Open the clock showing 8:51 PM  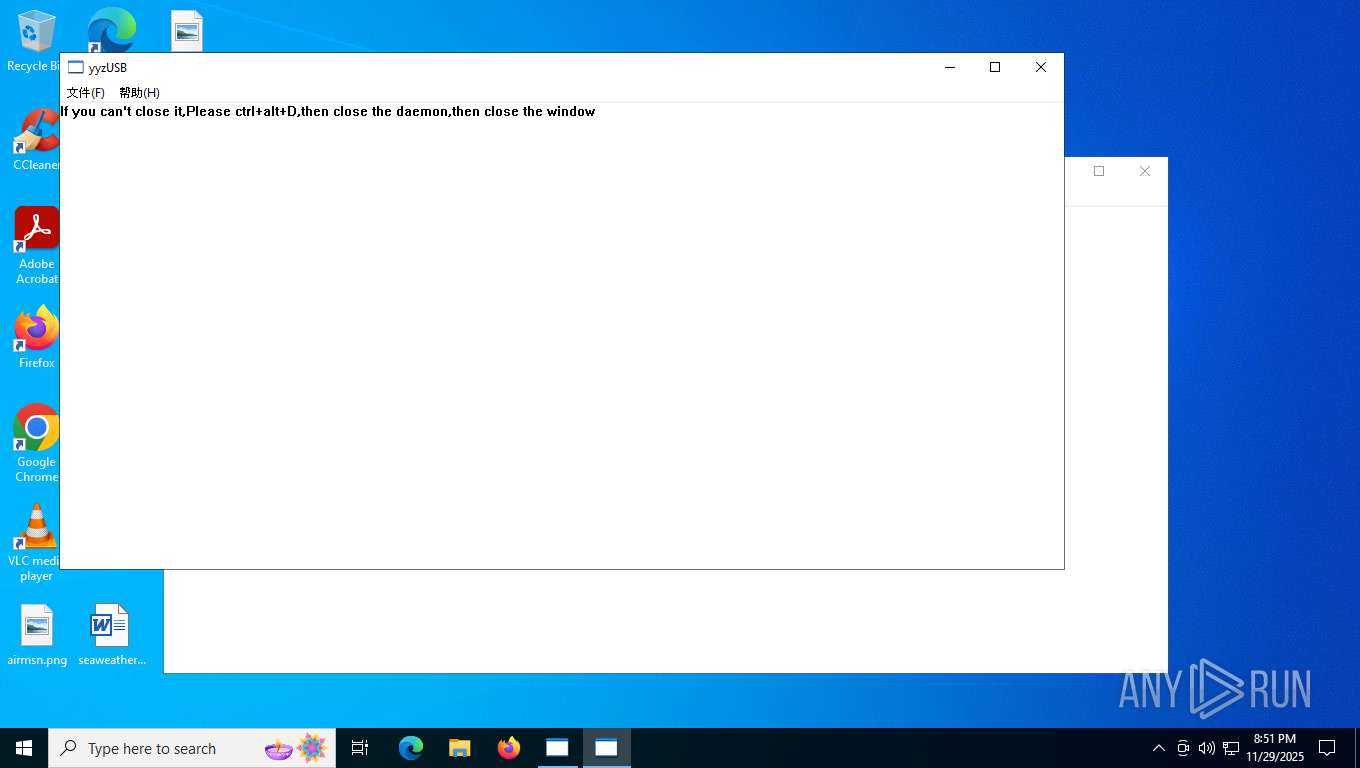pos(1275,748)
